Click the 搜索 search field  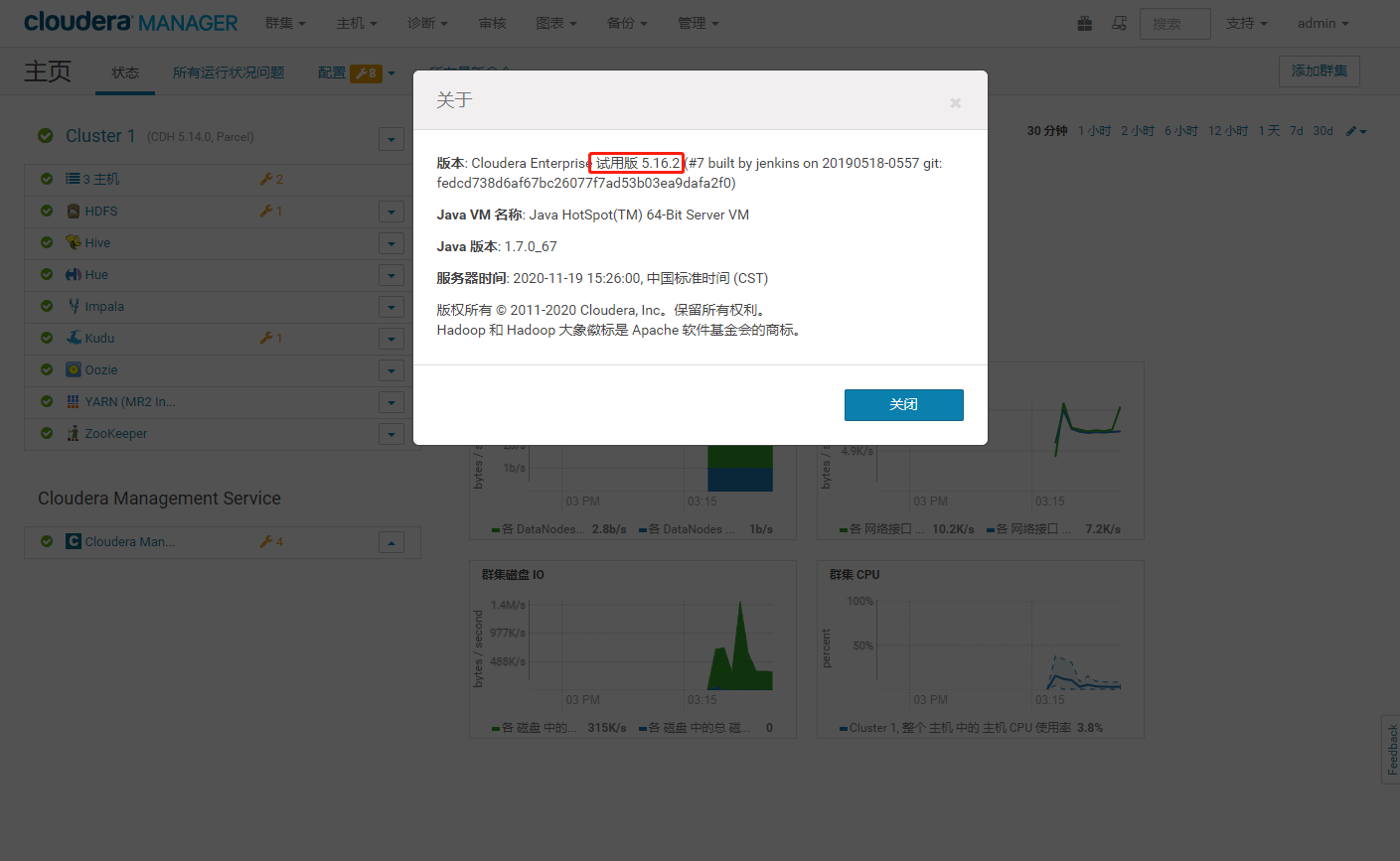click(1174, 23)
